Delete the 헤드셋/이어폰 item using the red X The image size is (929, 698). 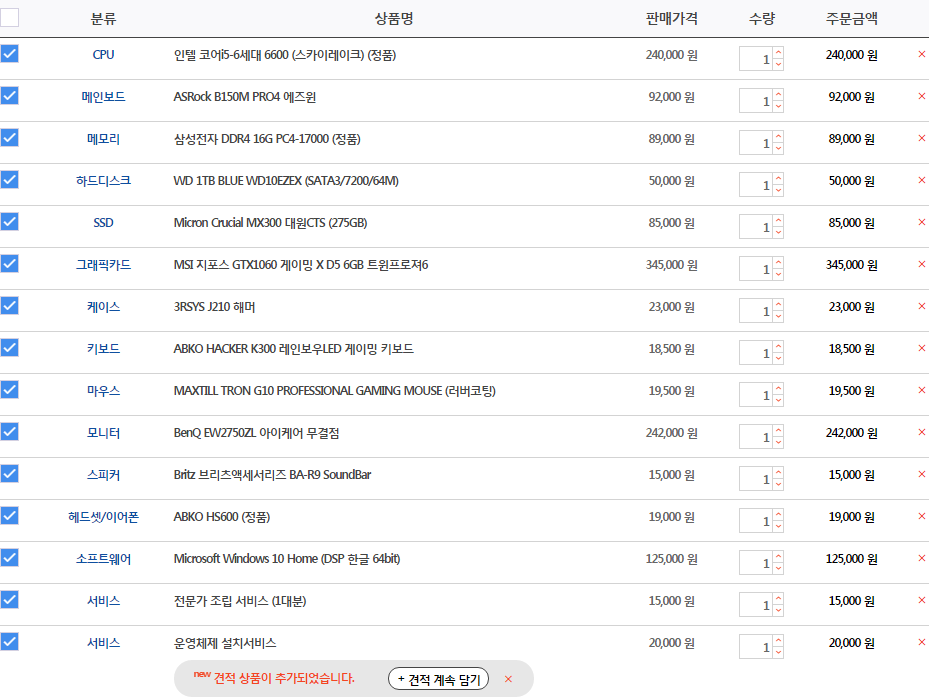coord(921,516)
